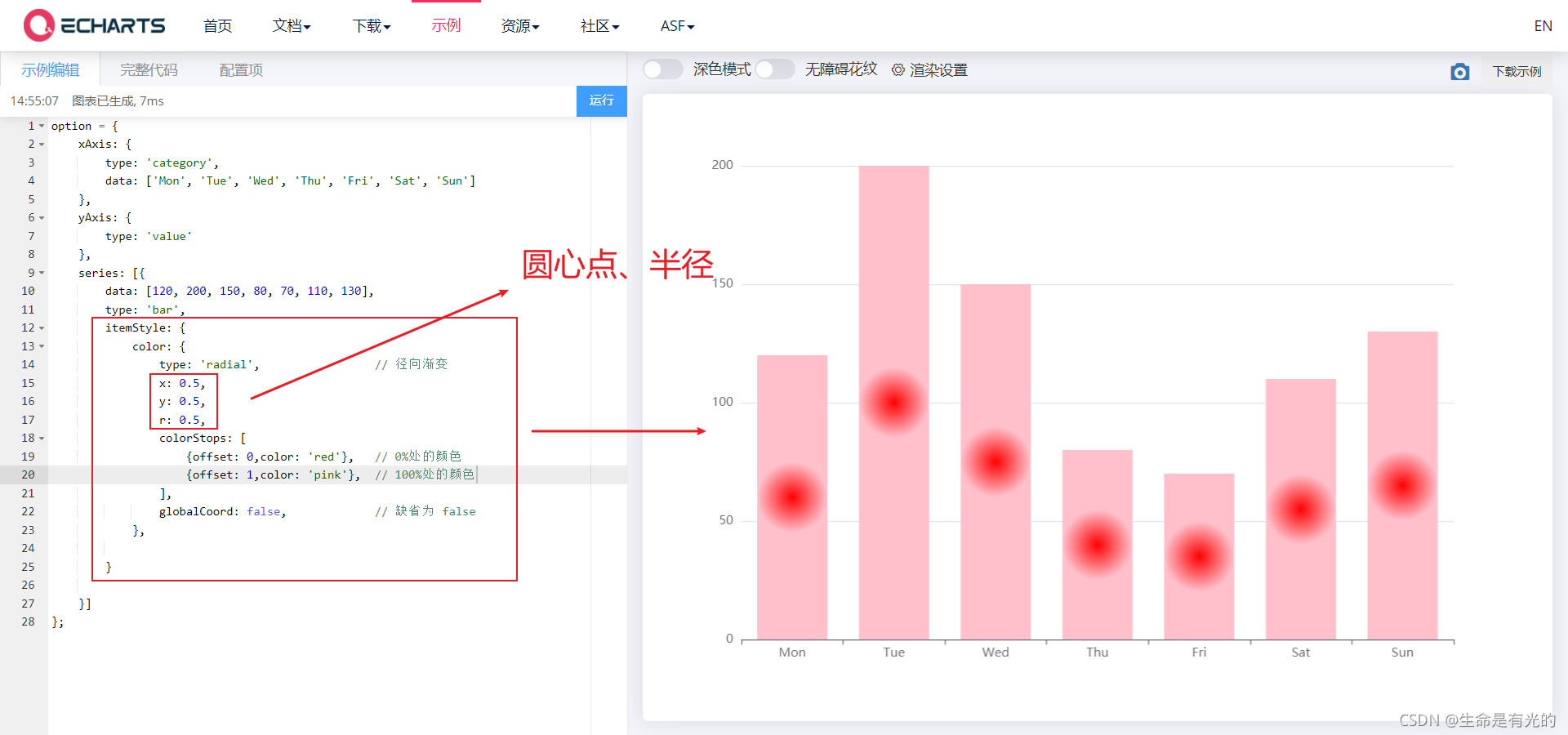Click the Mon bar in chart
This screenshot has width=1568, height=735.
(792, 497)
